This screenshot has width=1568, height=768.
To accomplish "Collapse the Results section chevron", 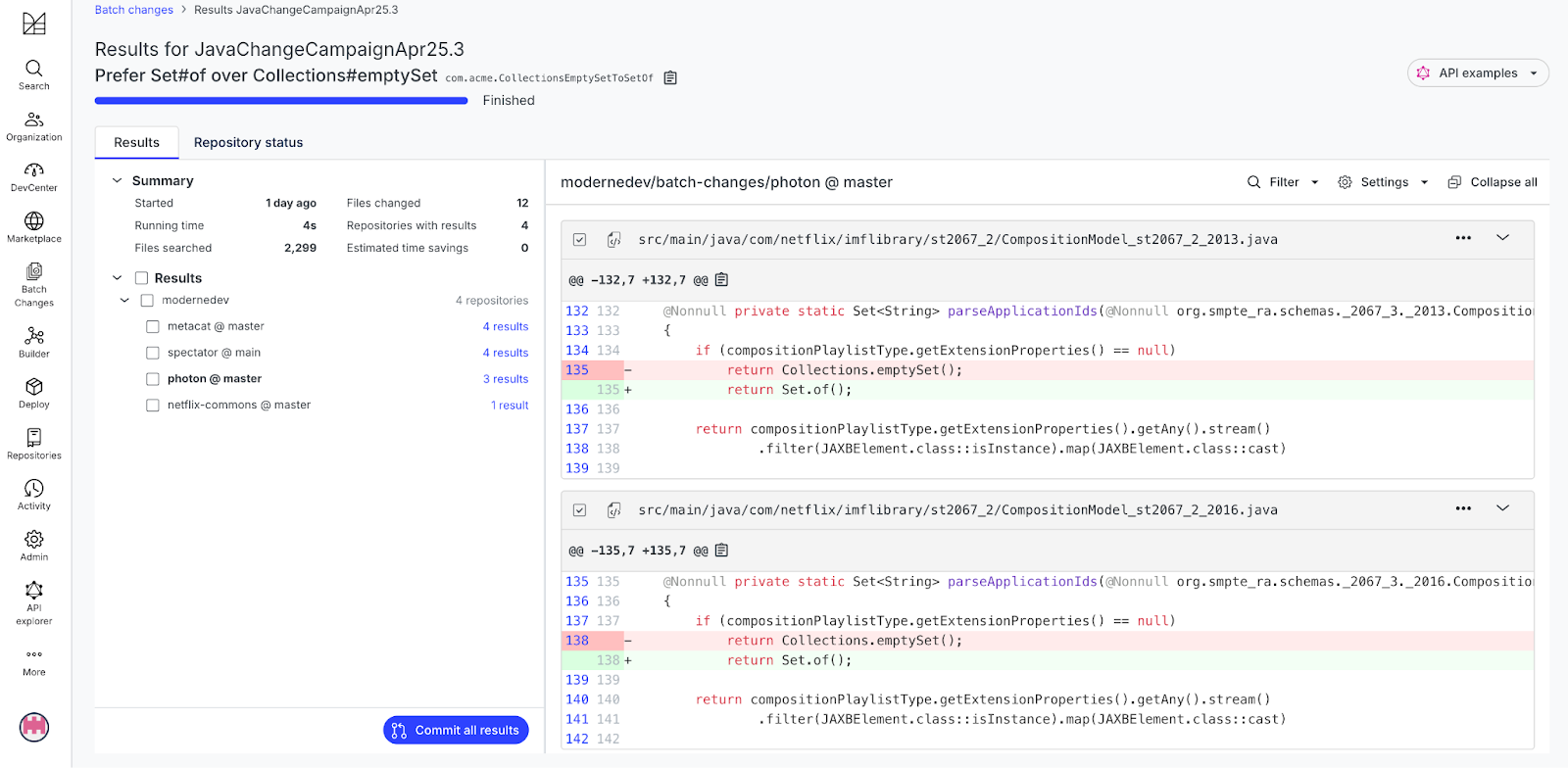I will coord(117,278).
